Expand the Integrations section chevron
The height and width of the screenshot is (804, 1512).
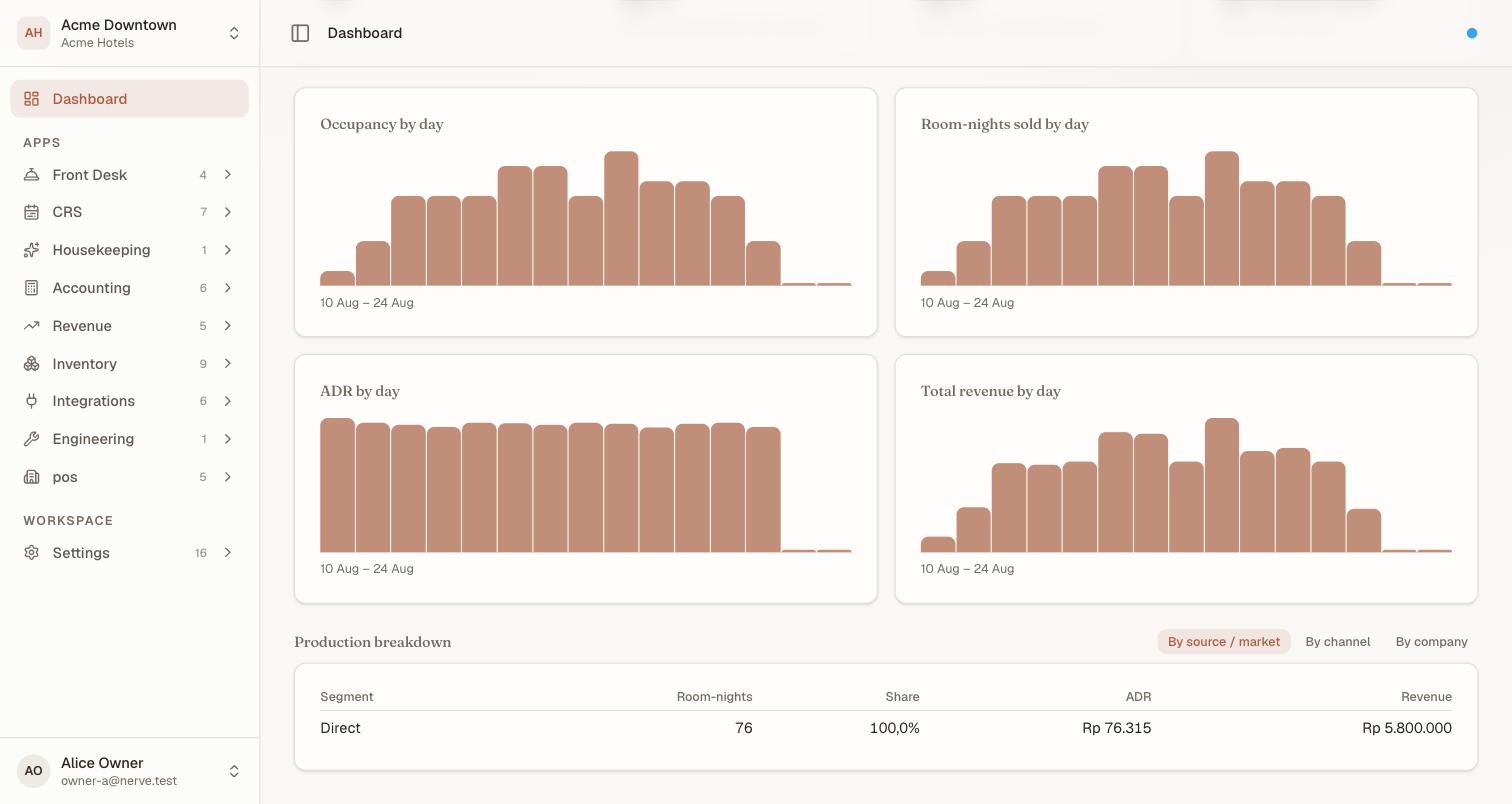click(228, 401)
